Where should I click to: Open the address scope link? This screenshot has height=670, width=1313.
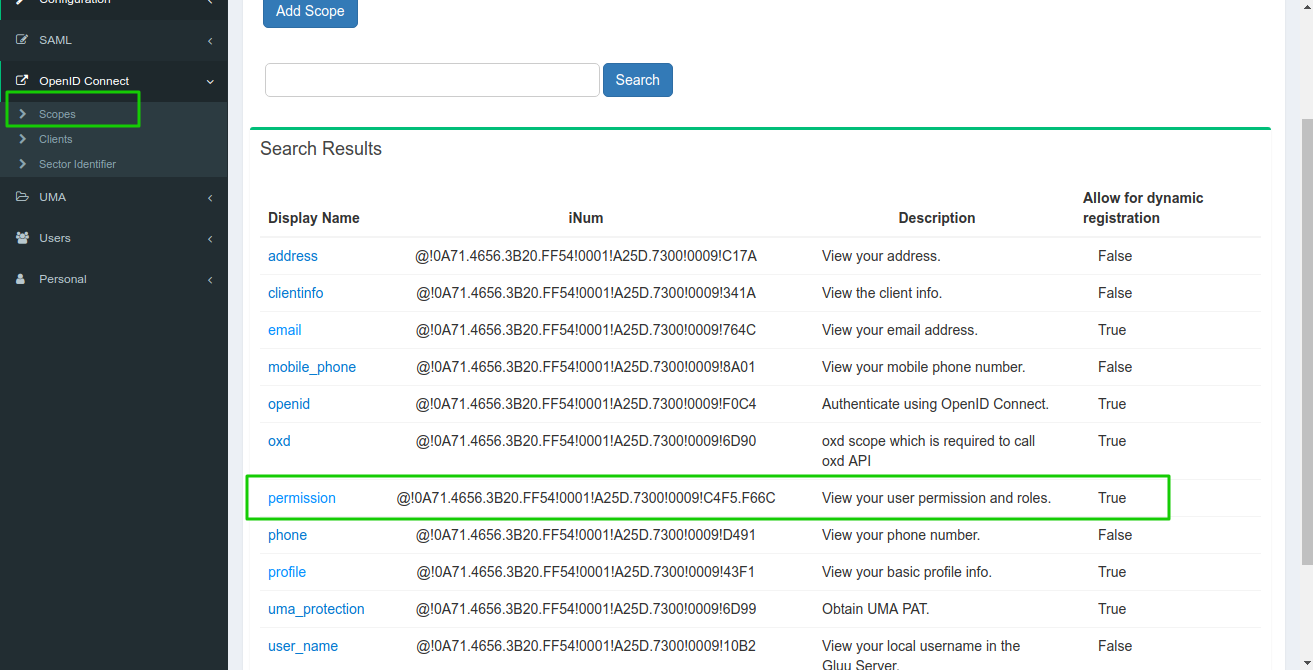point(293,256)
